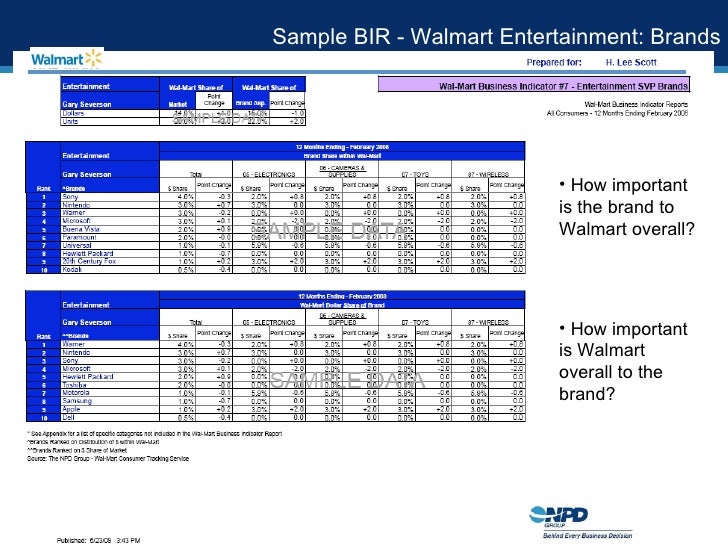This screenshot has width=728, height=546.
Task: Click the 'Wal-Mart Dollar Share of Brand' table header
Action: [342, 305]
